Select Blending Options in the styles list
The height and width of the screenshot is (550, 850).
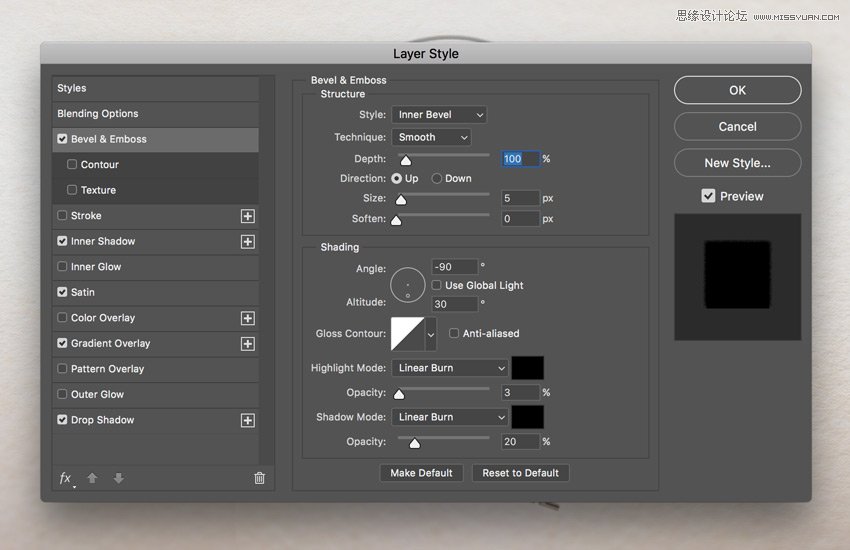click(x=98, y=114)
